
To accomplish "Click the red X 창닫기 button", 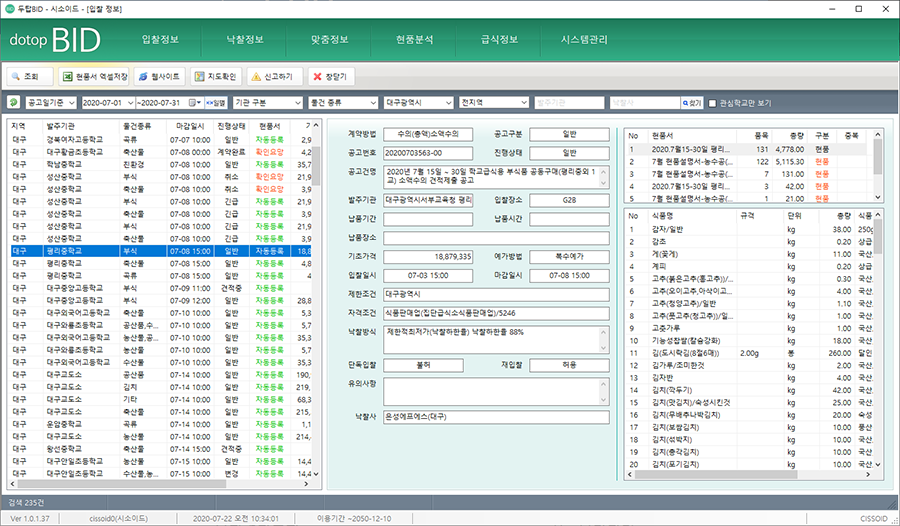I will (330, 76).
